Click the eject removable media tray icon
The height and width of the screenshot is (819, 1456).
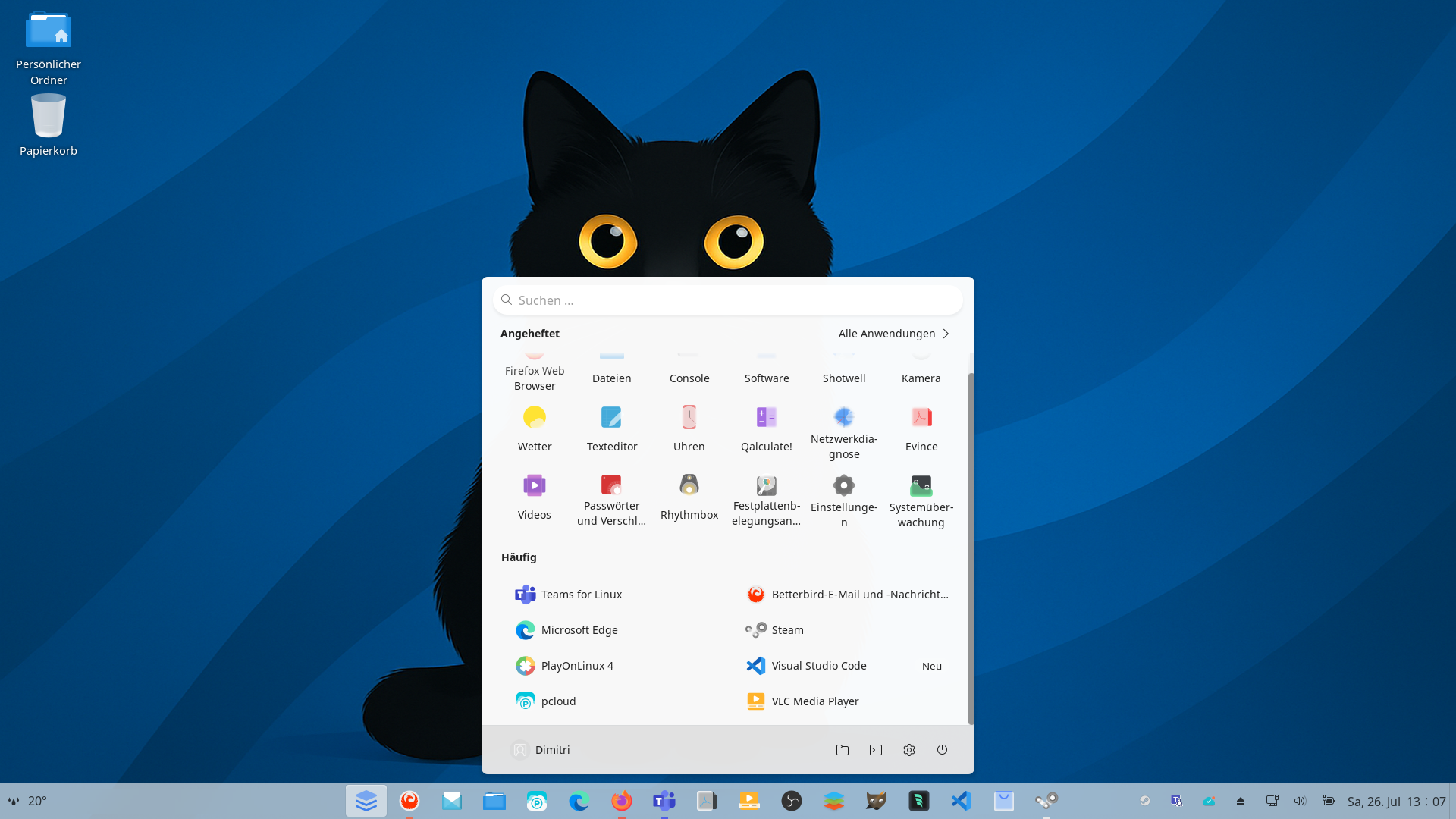[x=1241, y=801]
